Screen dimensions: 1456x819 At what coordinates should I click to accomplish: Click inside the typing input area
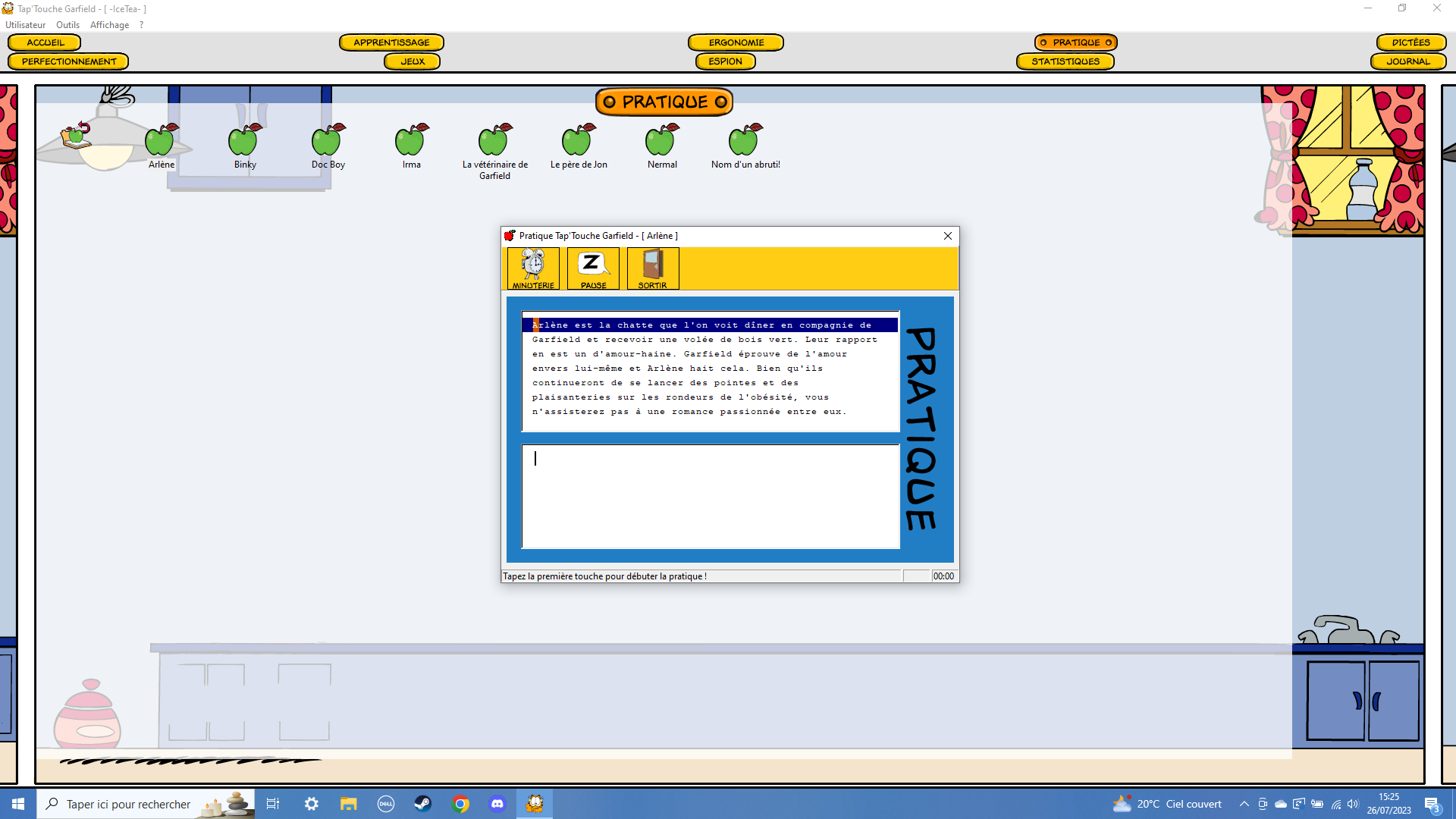point(711,496)
